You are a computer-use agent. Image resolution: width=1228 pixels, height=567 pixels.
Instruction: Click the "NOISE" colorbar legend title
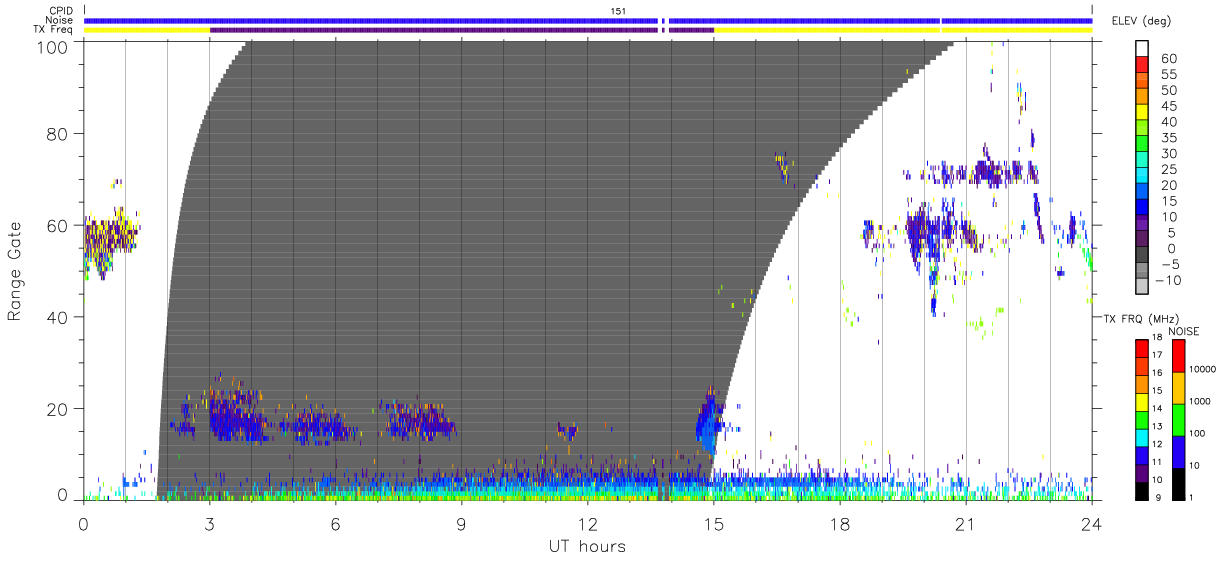(x=1183, y=331)
